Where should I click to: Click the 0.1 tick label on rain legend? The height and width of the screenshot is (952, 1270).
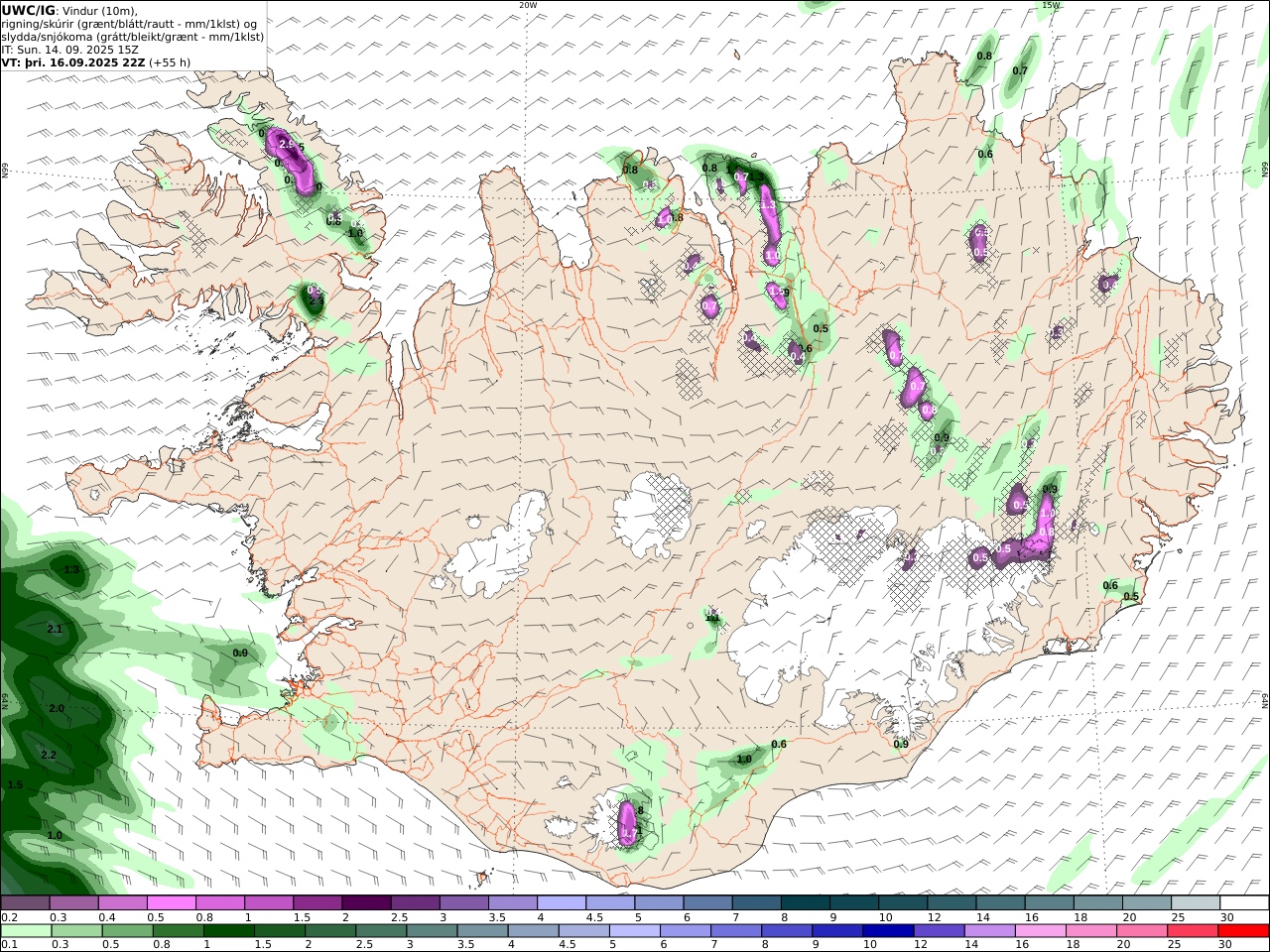8,944
